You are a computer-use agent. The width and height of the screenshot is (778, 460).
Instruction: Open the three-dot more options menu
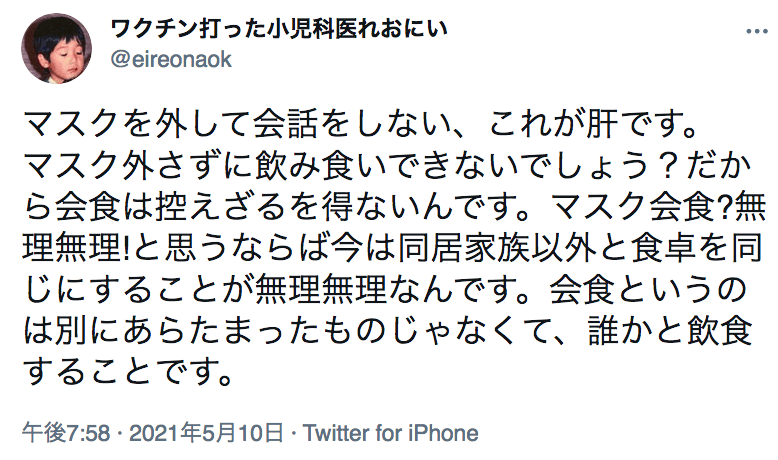pyautogui.click(x=756, y=32)
